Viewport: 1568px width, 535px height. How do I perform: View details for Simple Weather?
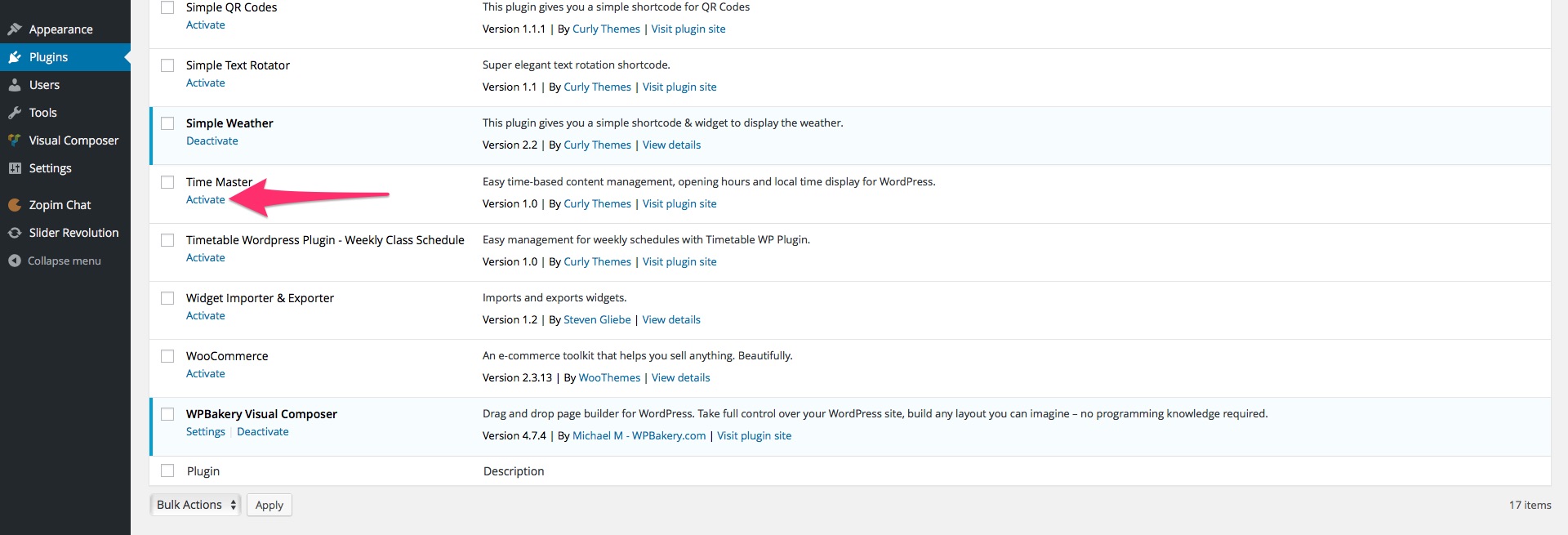coord(672,145)
